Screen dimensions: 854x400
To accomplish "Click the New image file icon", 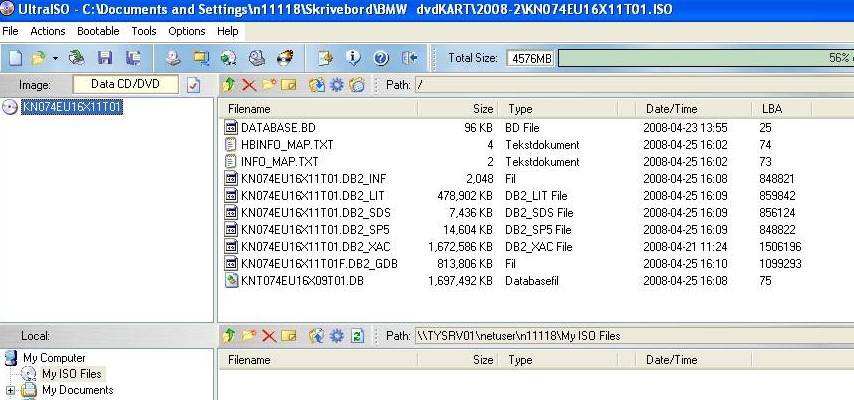I will point(14,57).
